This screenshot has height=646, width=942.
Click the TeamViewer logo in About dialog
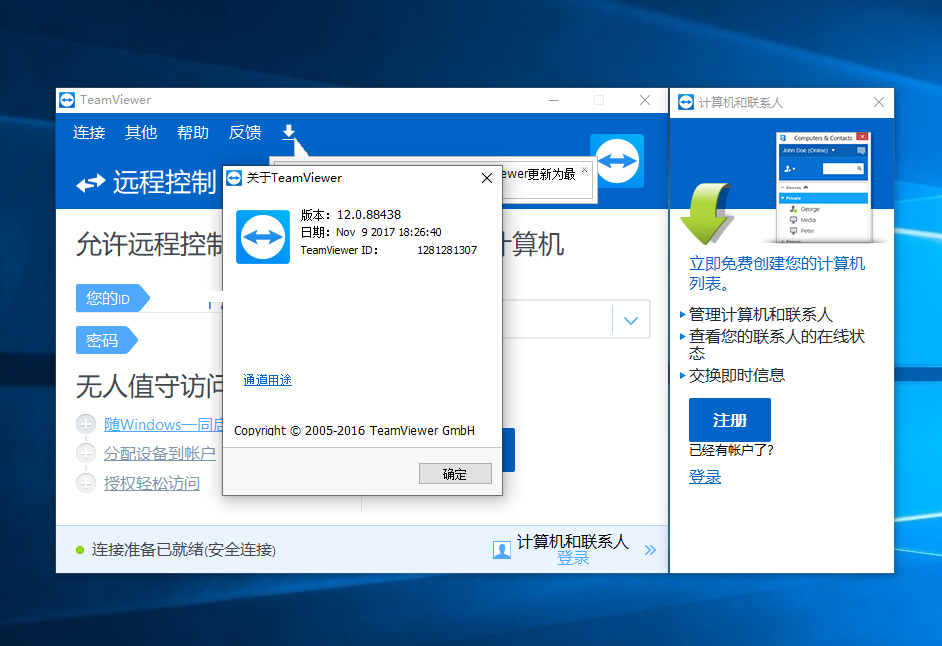[x=263, y=237]
